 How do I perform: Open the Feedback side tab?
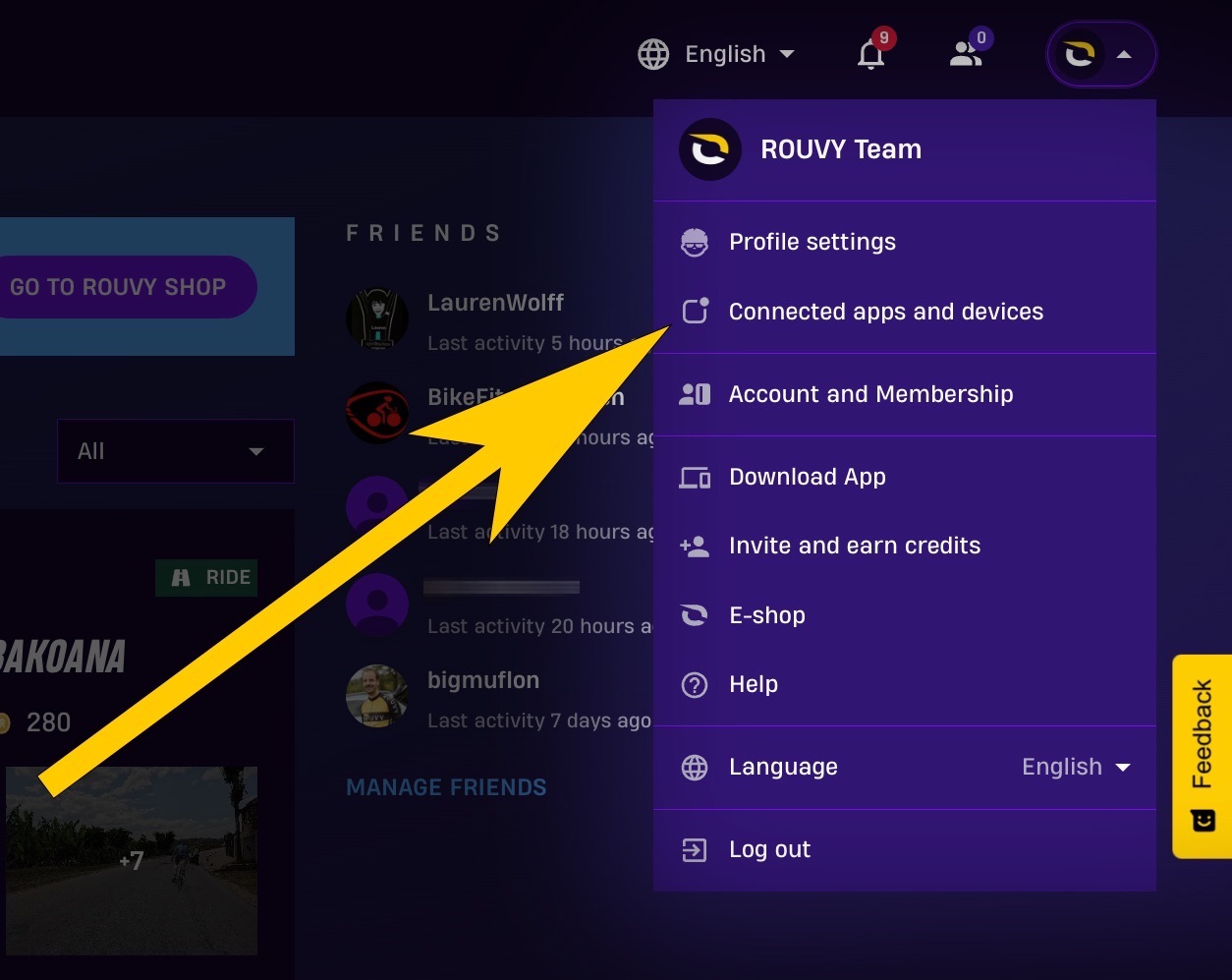(x=1202, y=756)
